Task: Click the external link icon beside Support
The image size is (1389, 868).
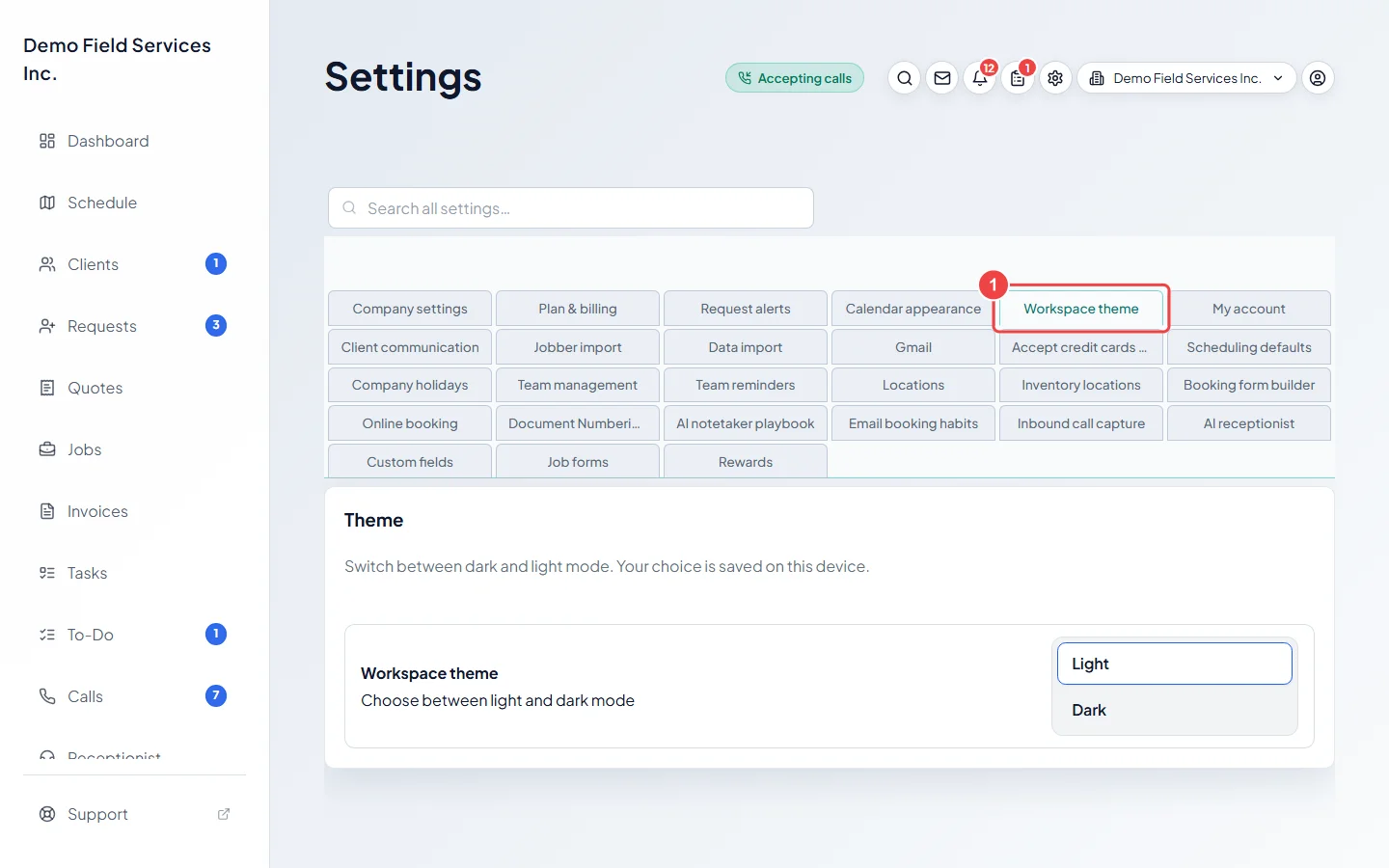Action: pos(224,814)
